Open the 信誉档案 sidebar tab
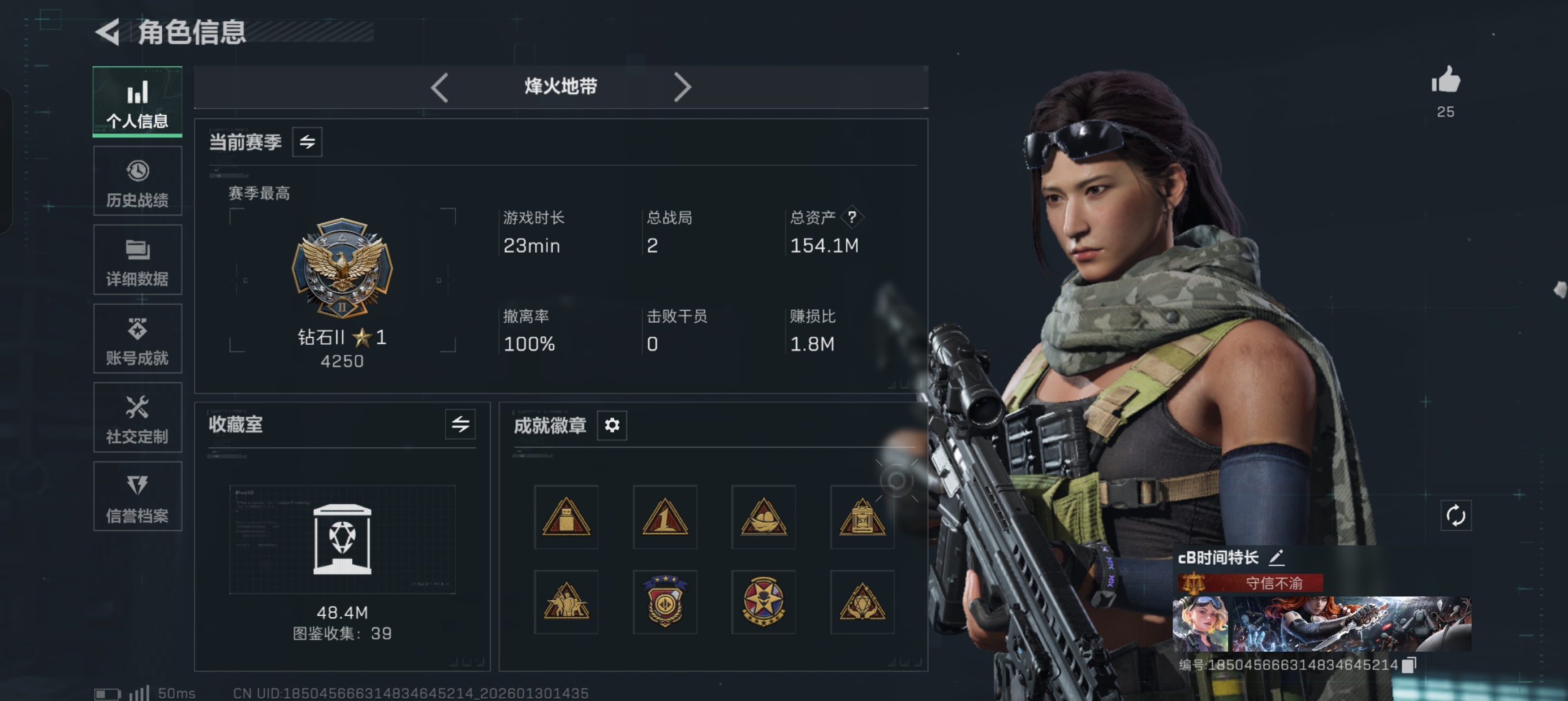Viewport: 1568px width, 701px height. (x=137, y=496)
